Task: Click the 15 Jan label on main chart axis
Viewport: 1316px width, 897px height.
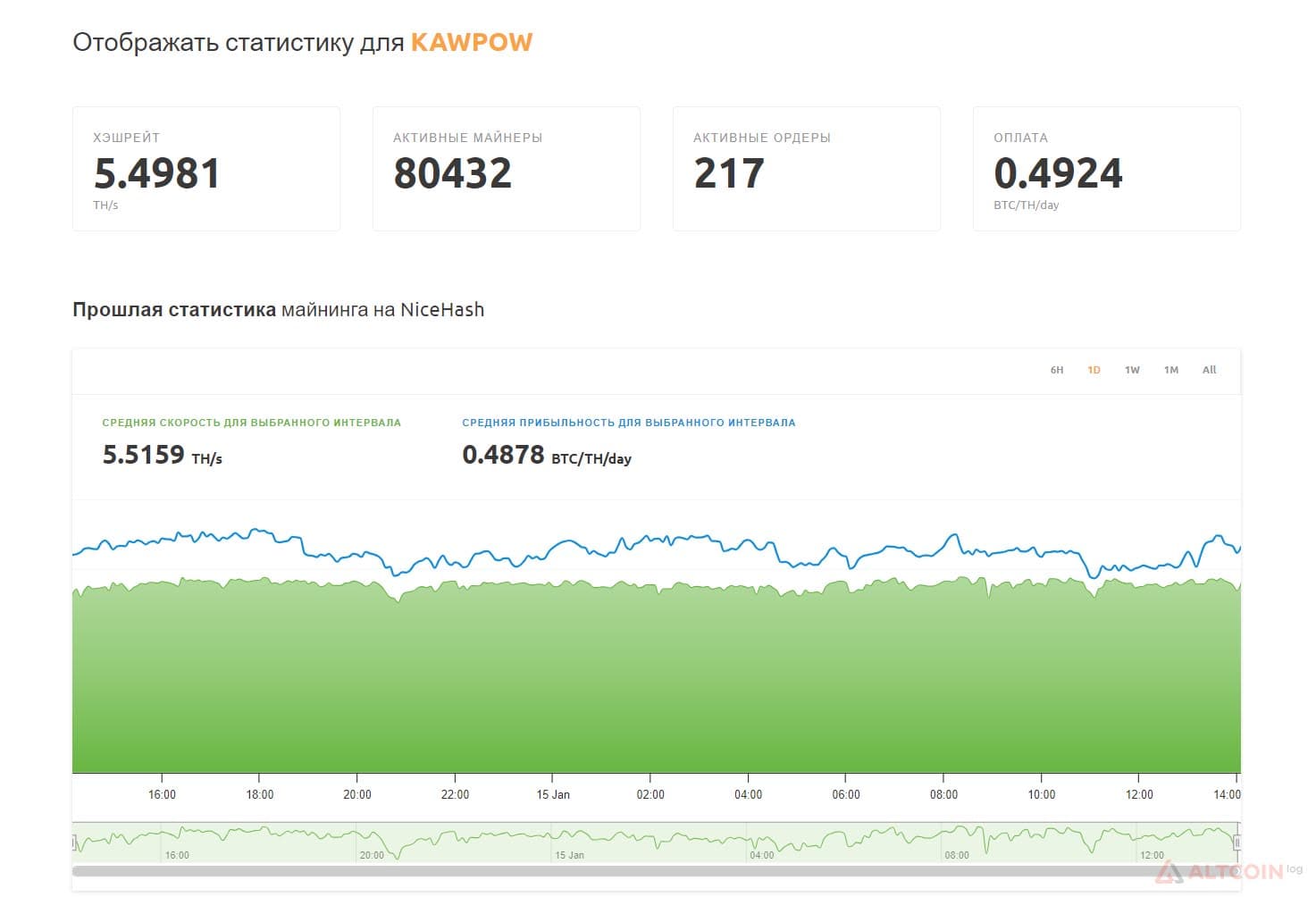Action: click(553, 794)
